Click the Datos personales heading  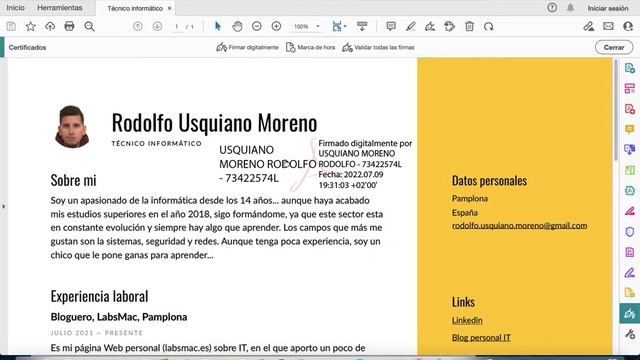point(489,181)
